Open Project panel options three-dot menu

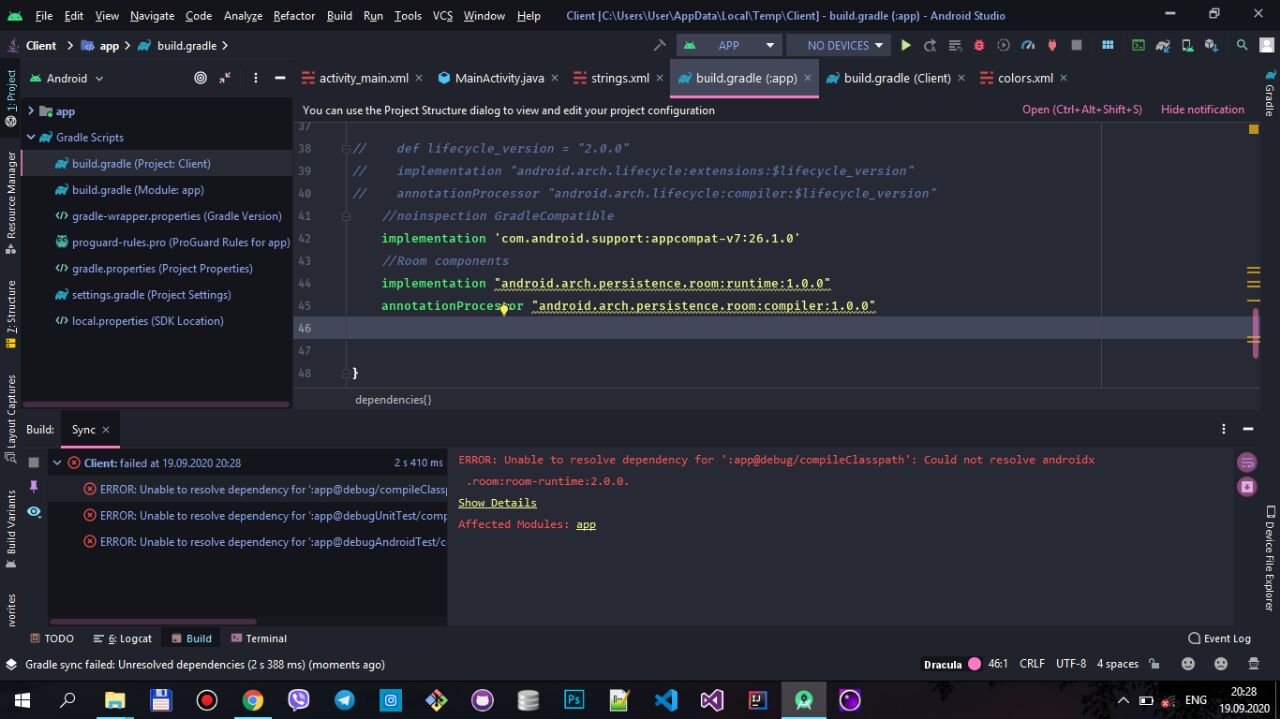[256, 78]
